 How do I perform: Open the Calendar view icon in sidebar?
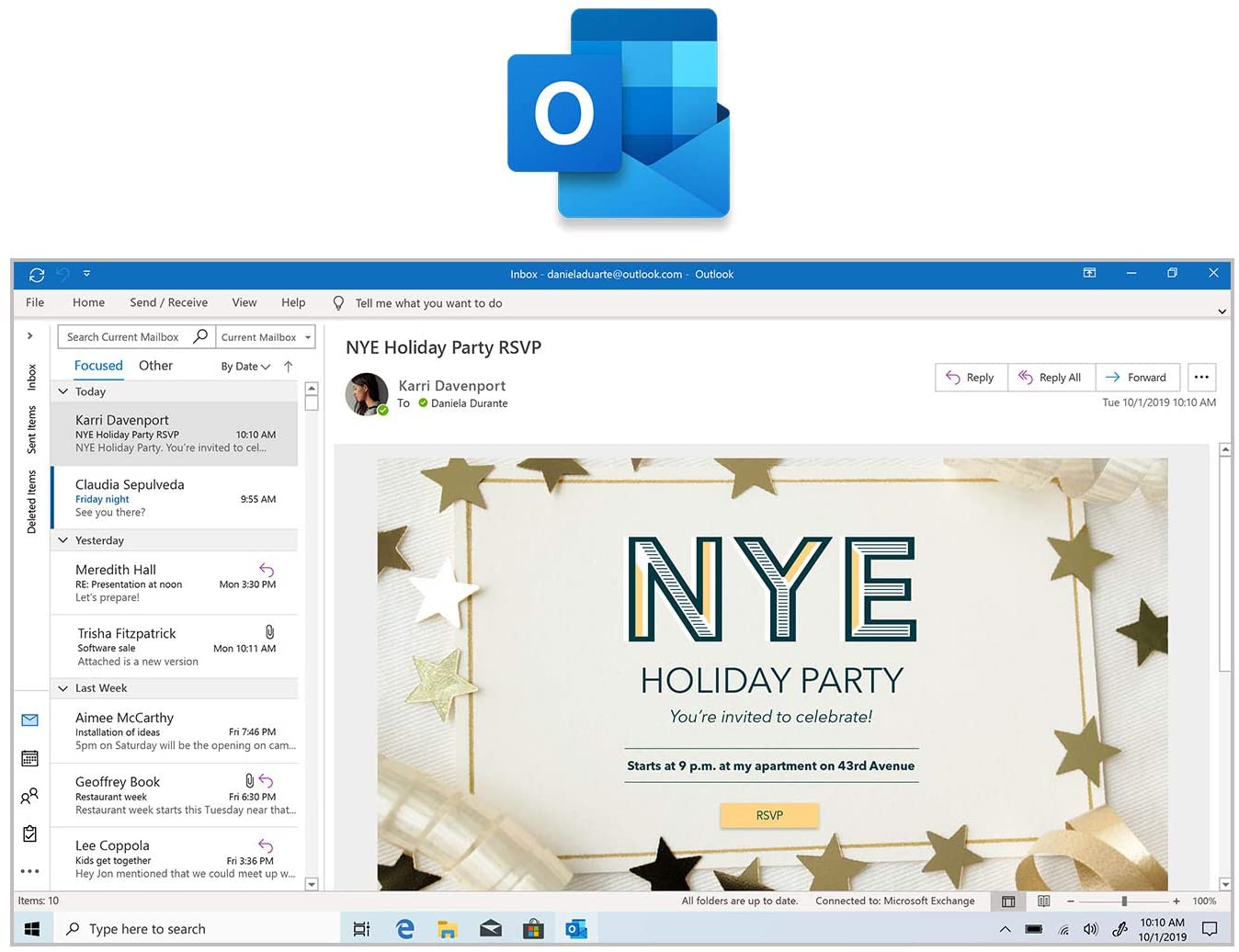pyautogui.click(x=29, y=758)
